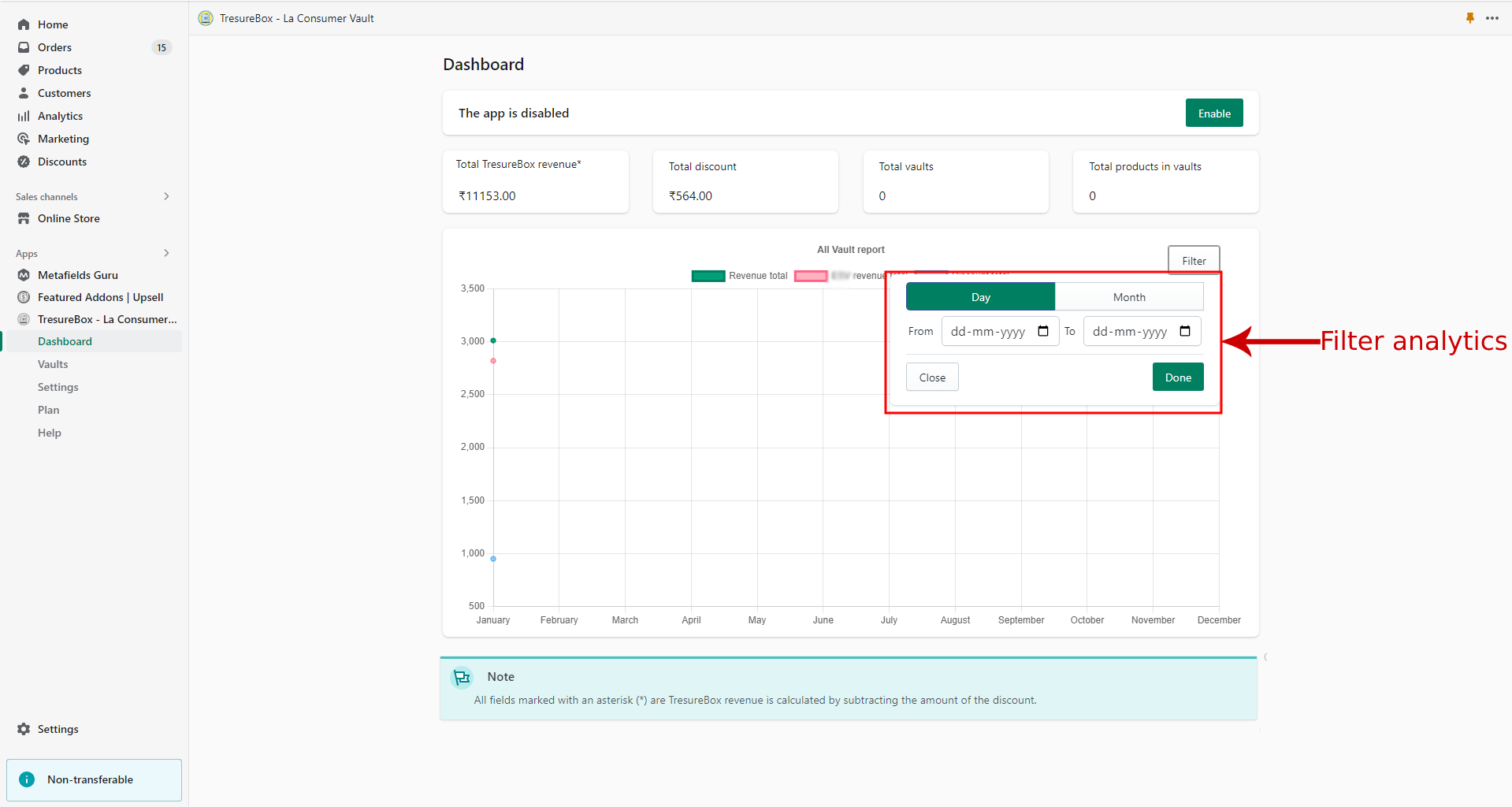Toggle Revenue total legend swatch
1512x807 pixels.
(x=708, y=276)
